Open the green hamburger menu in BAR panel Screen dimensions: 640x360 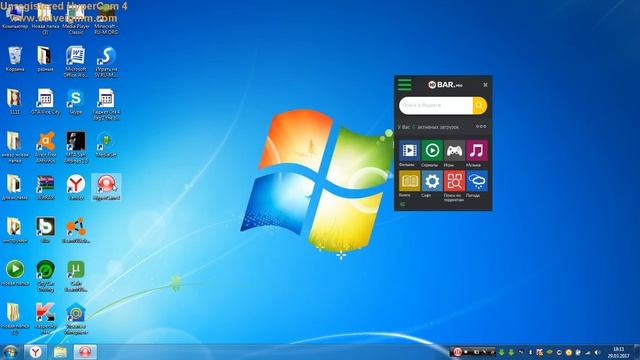tap(404, 84)
